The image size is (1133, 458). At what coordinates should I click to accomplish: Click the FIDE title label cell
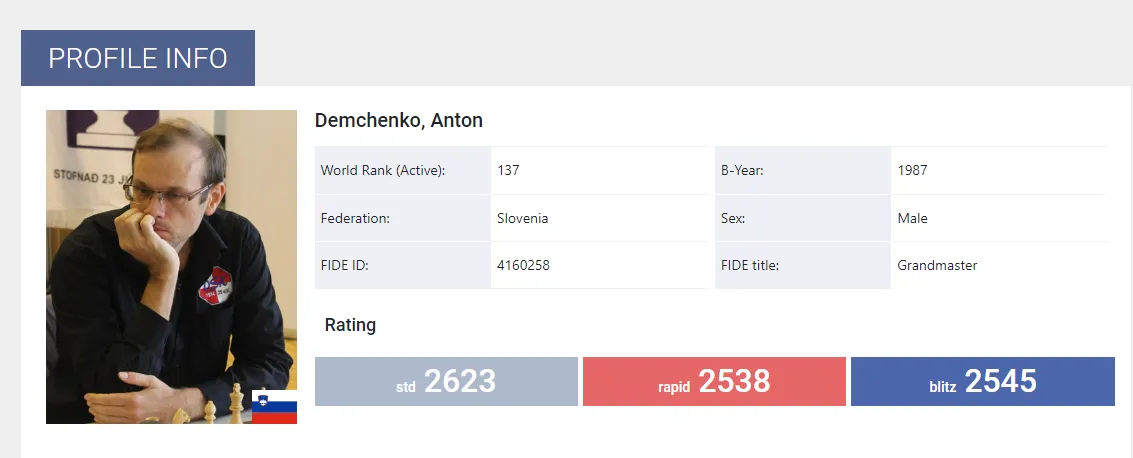pyautogui.click(x=749, y=266)
